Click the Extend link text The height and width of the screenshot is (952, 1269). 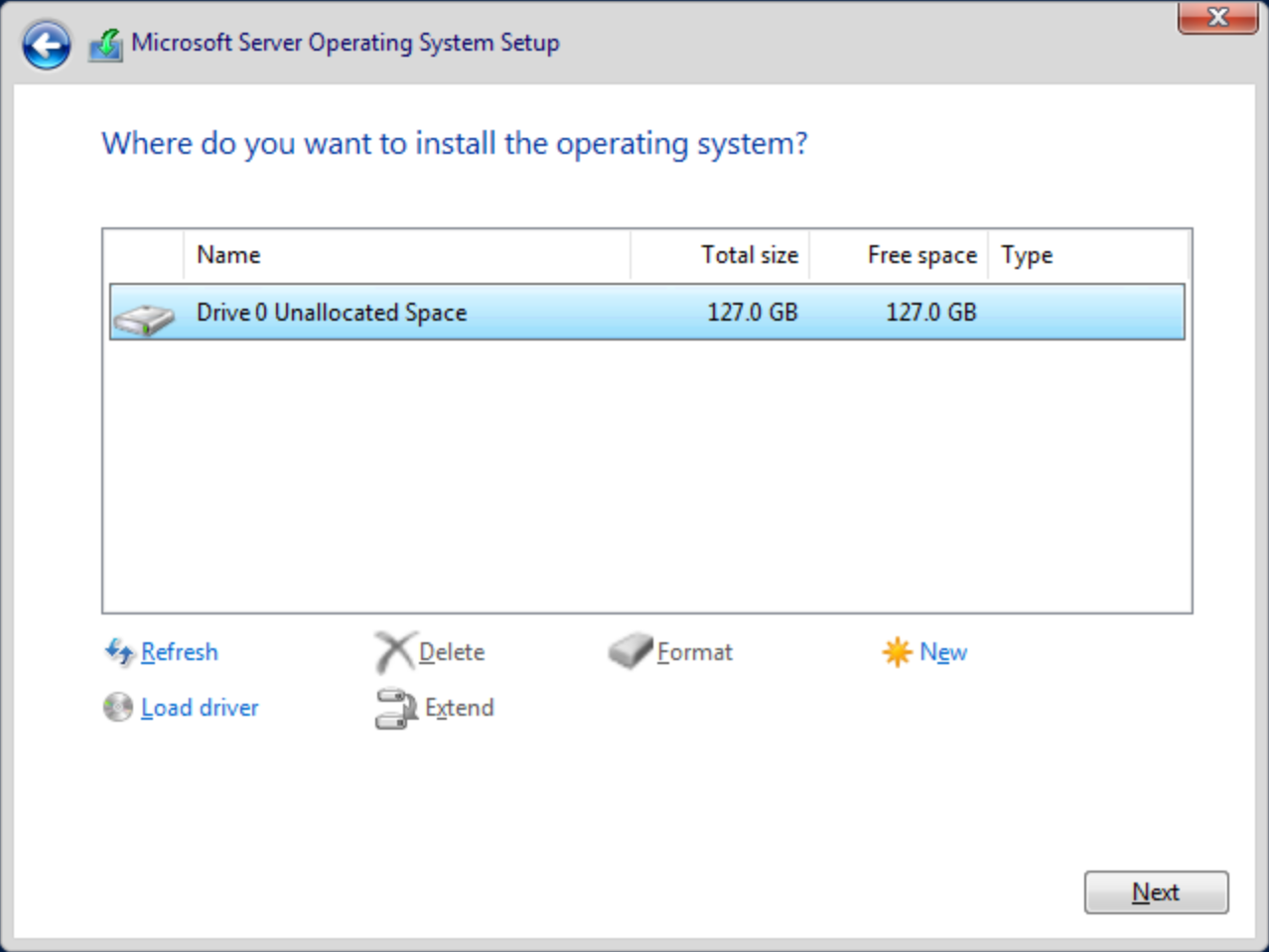coord(459,709)
